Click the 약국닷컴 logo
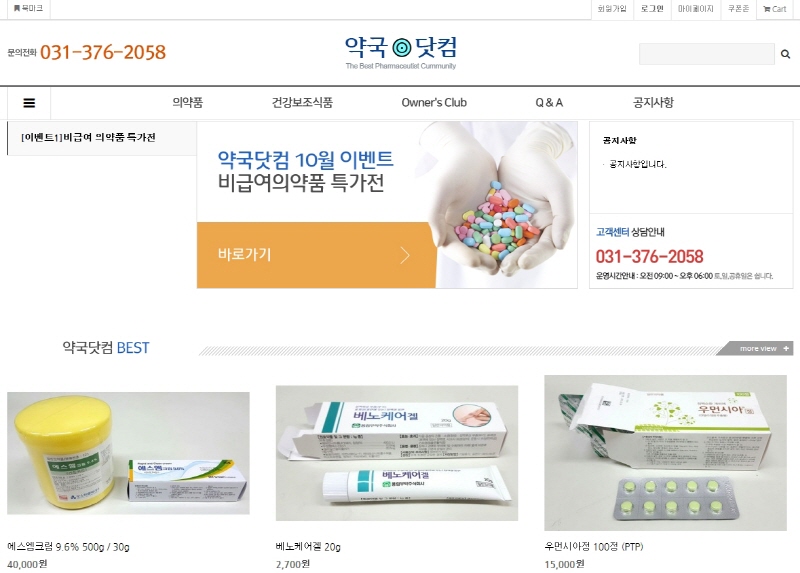This screenshot has width=800, height=573. pyautogui.click(x=401, y=52)
